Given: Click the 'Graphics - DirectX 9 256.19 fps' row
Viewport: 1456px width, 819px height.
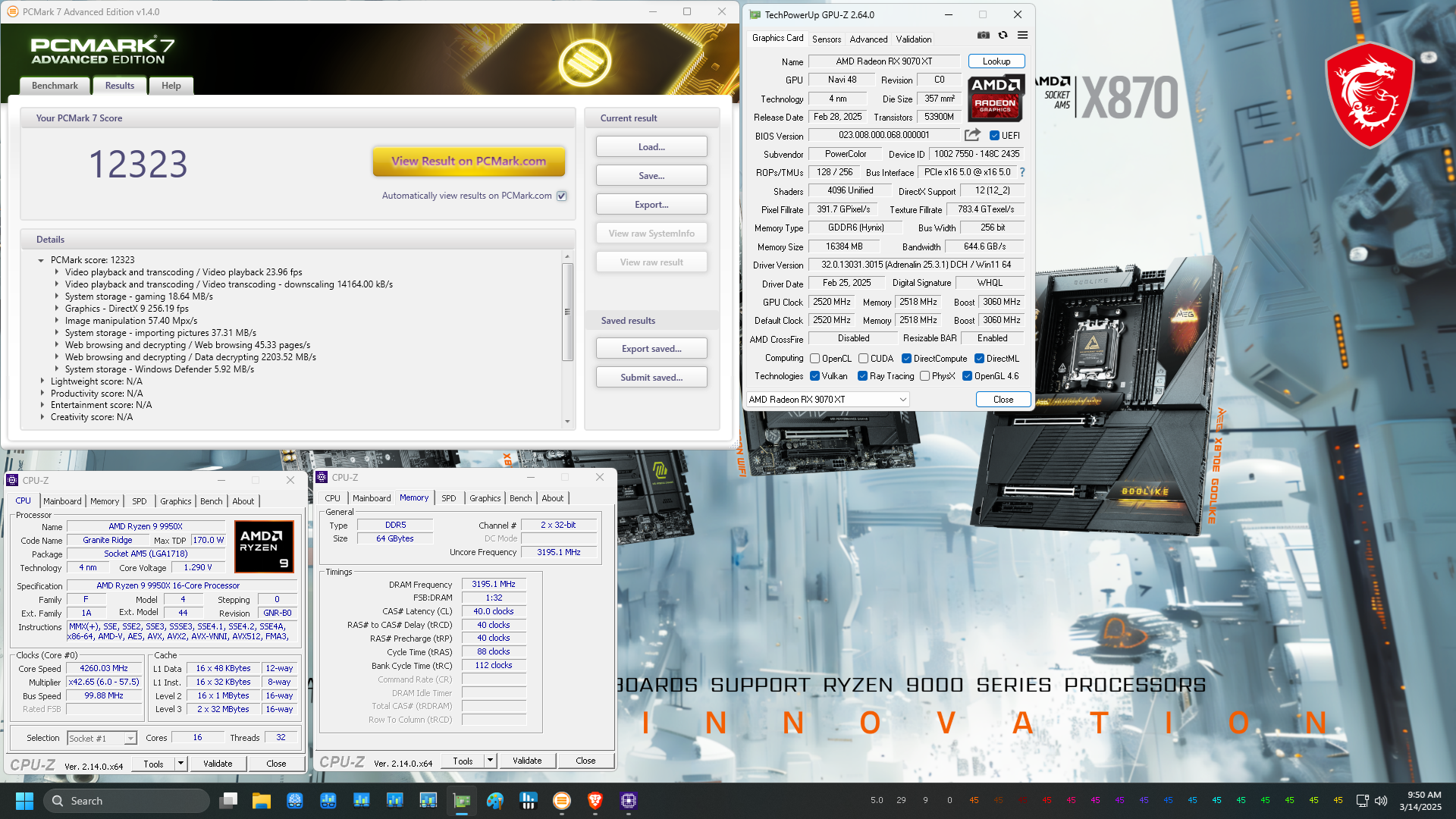Looking at the screenshot, I should coord(127,309).
